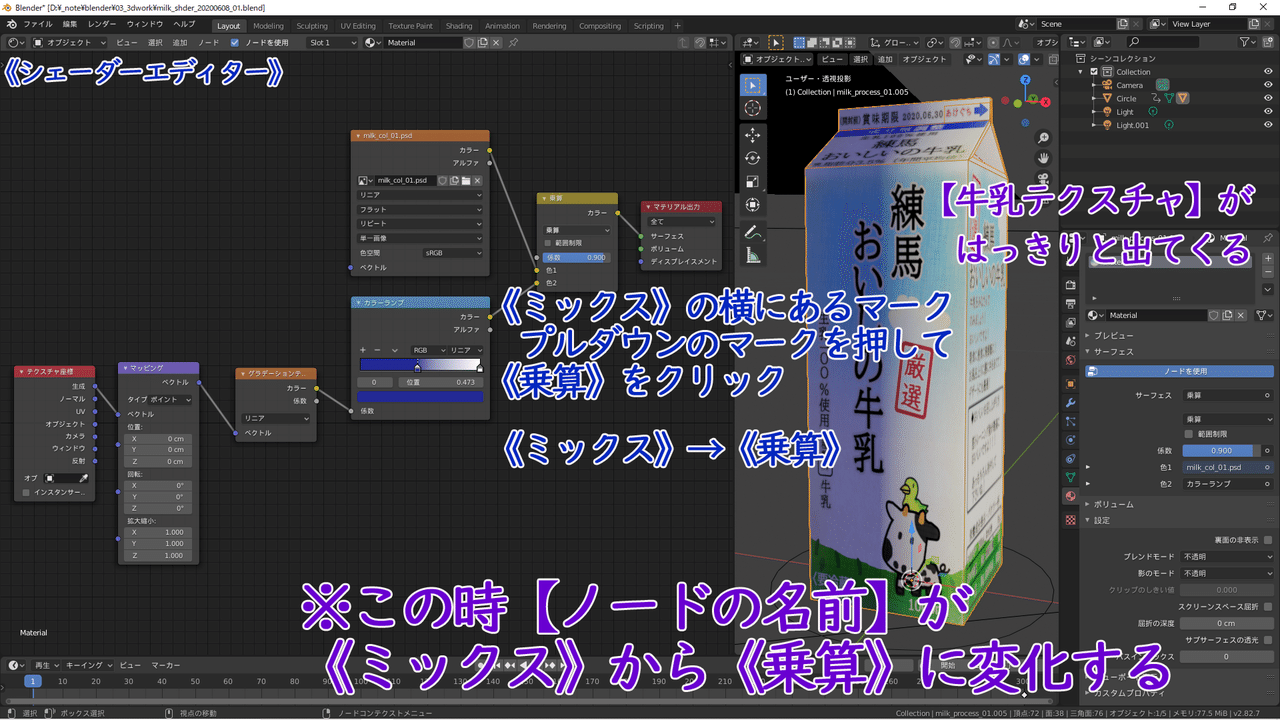Toggle the Instancer checkbox in Texture Coordinate node
Screen dimensions: 1280x720
pos(27,492)
